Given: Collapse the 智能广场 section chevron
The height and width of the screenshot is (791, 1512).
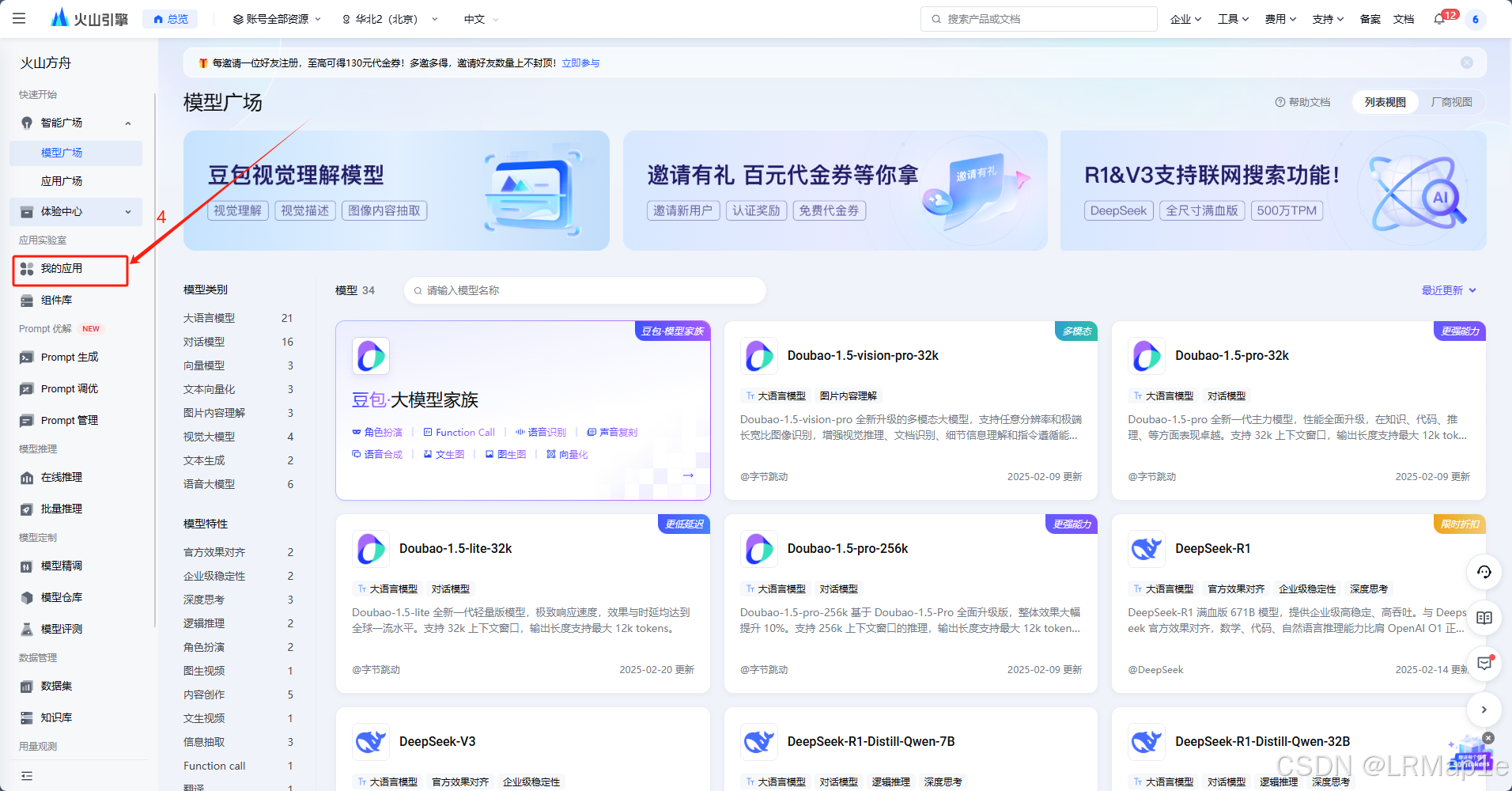Looking at the screenshot, I should click(128, 123).
